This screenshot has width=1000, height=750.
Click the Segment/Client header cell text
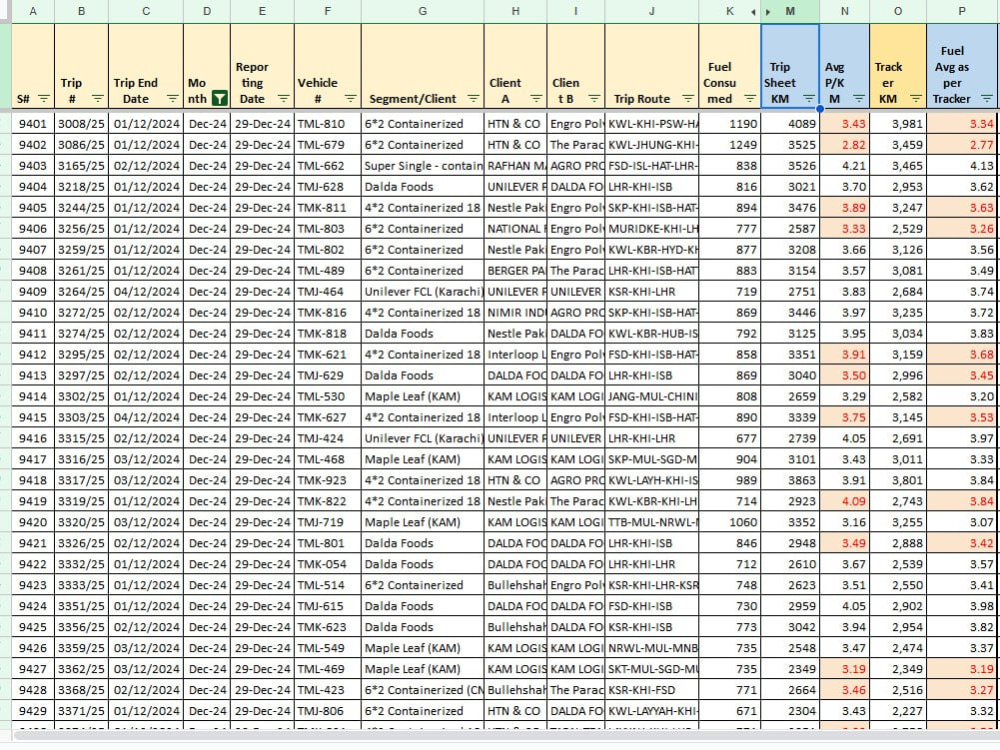click(x=413, y=99)
